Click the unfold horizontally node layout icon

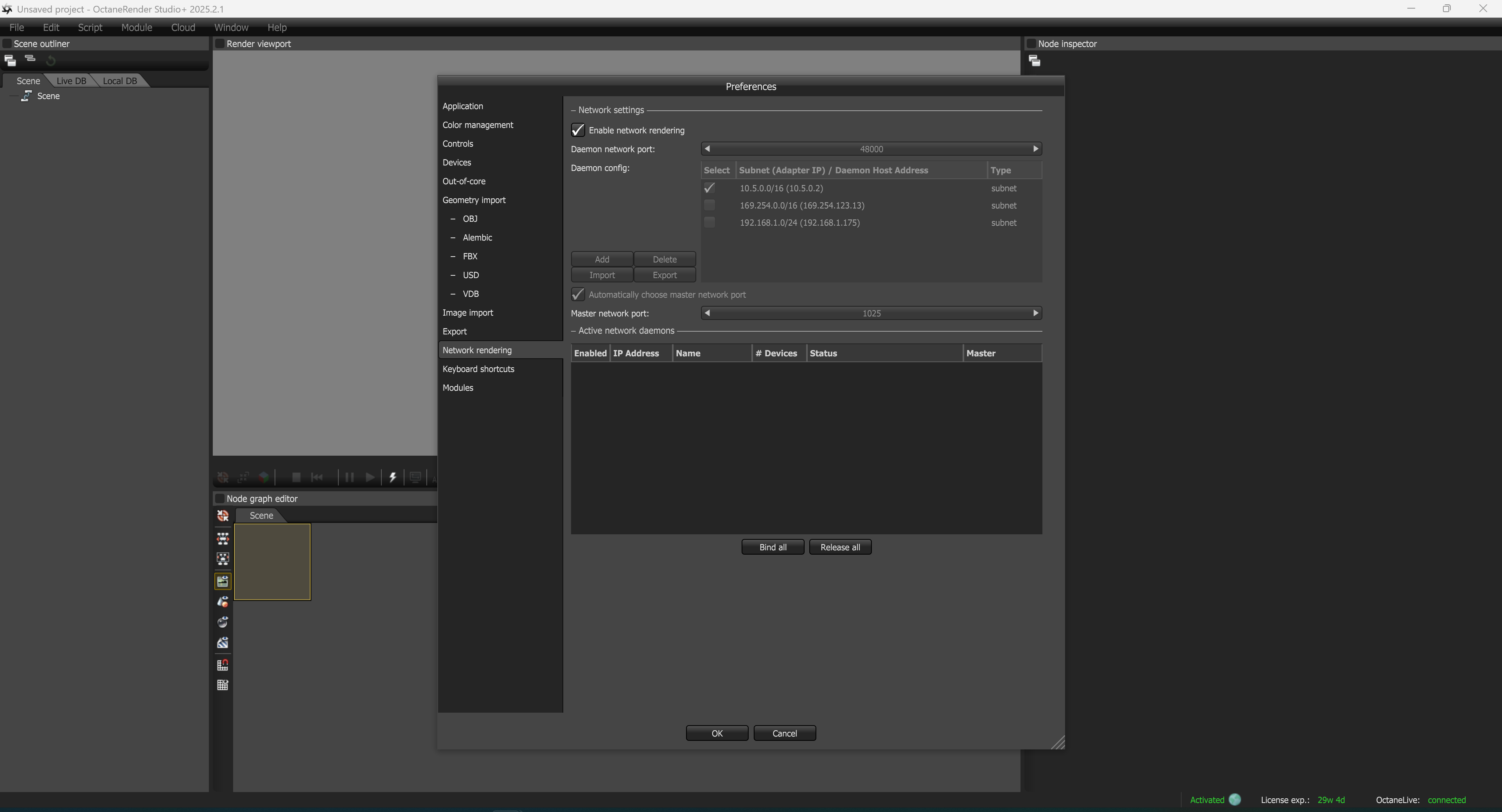click(x=223, y=538)
